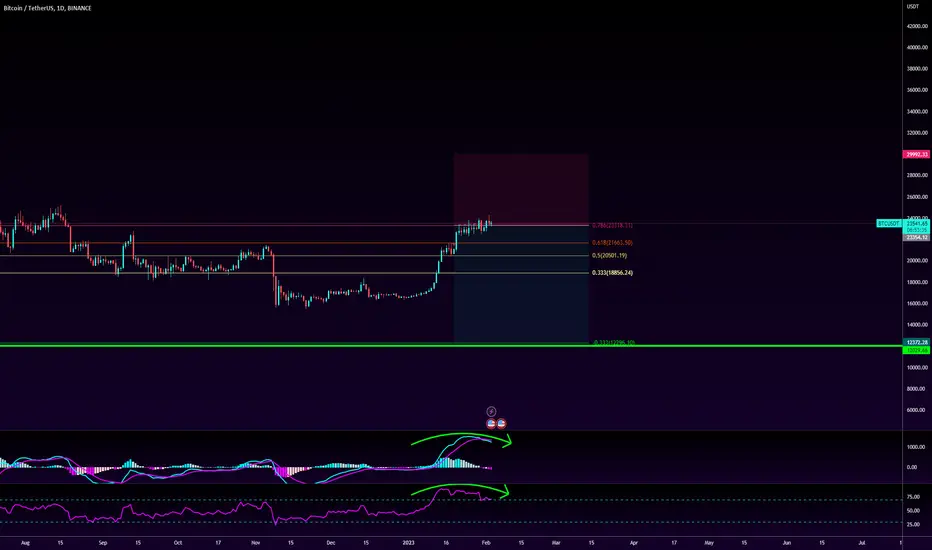Click the Jun label on the time axis

tap(786, 543)
